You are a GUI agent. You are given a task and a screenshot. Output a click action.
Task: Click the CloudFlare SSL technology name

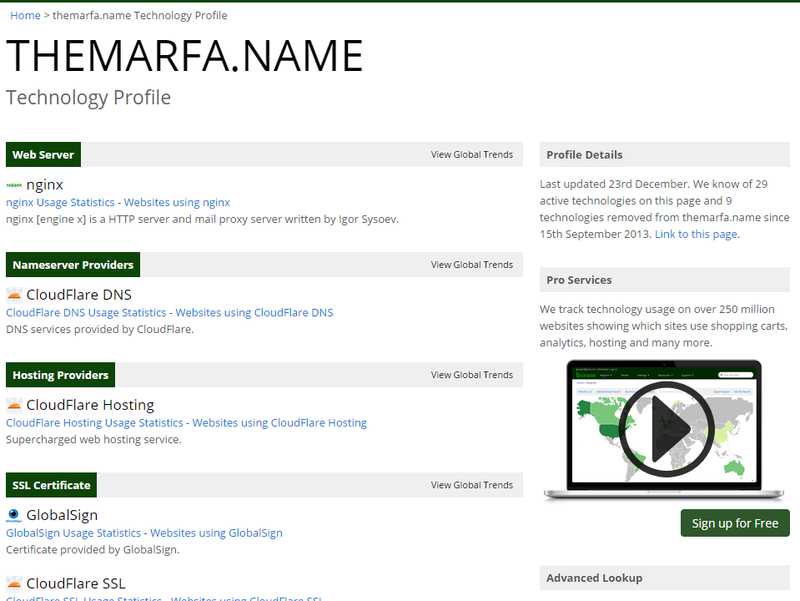pos(76,584)
